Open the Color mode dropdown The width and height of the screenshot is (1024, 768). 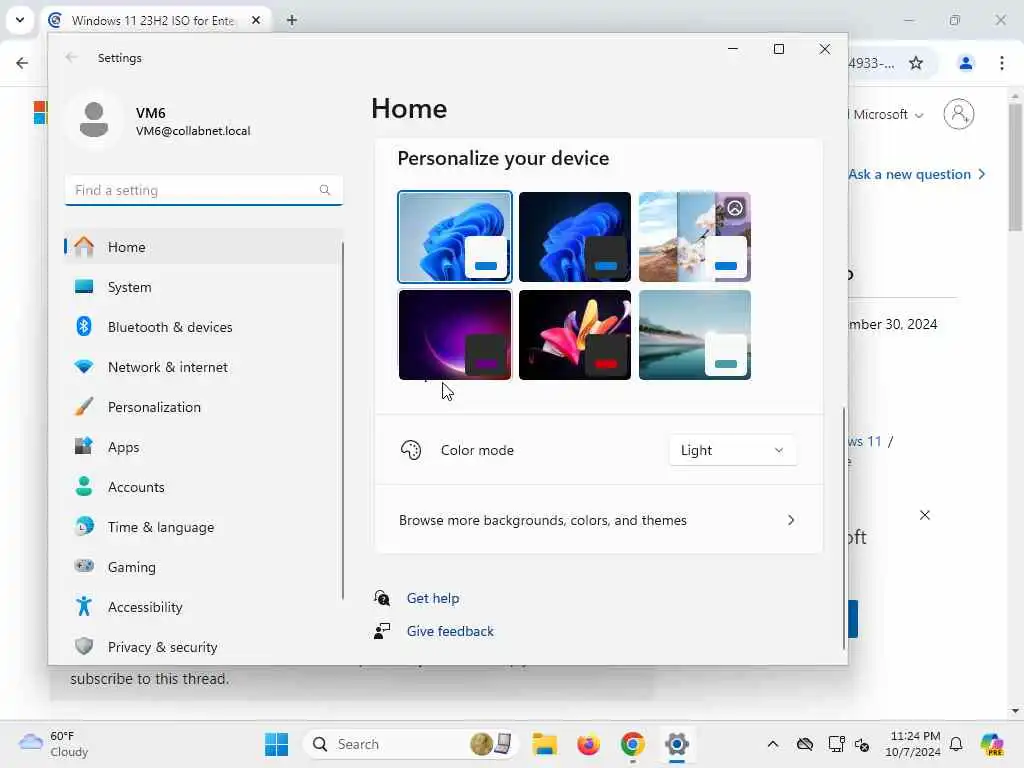click(x=732, y=450)
